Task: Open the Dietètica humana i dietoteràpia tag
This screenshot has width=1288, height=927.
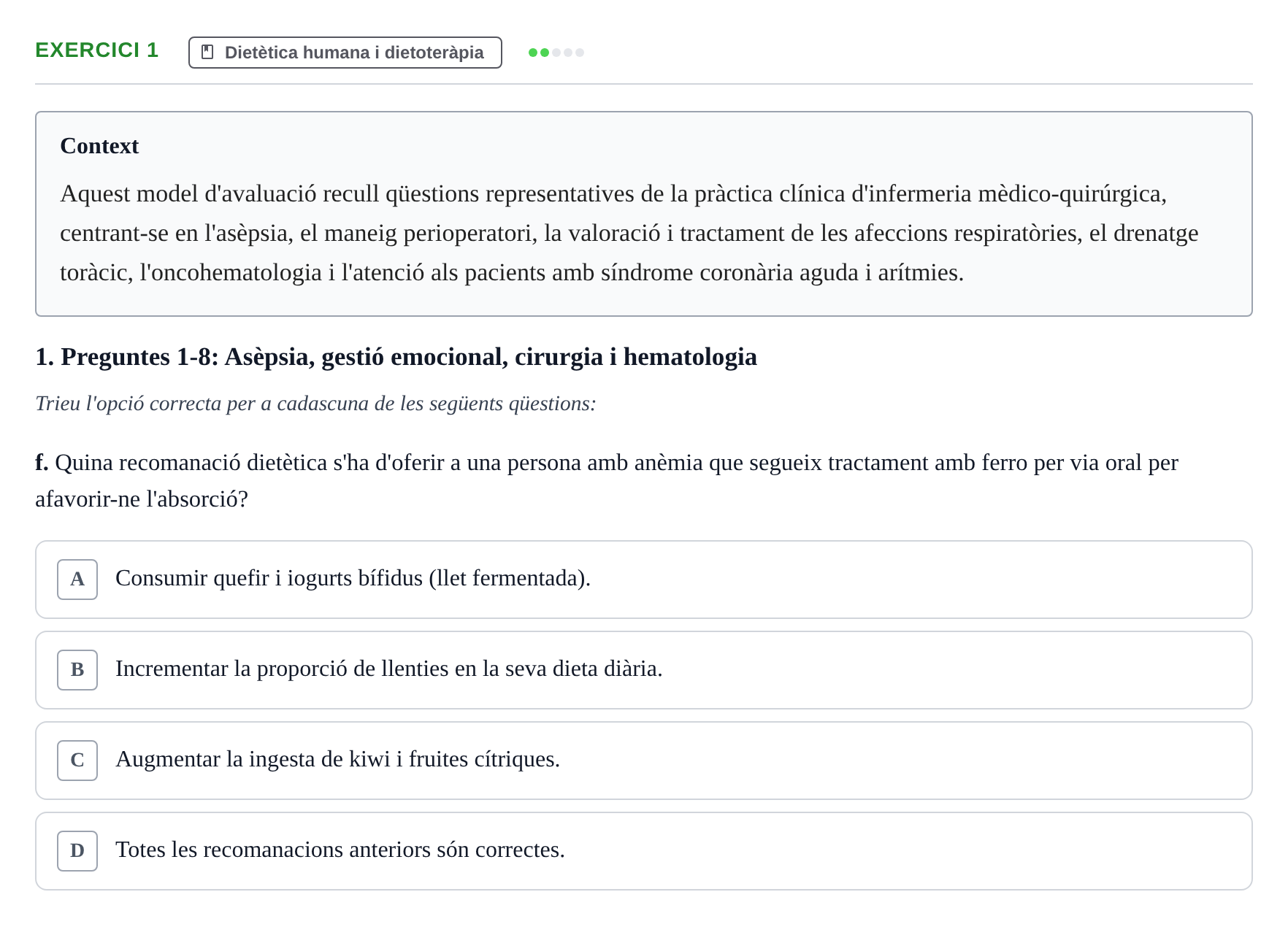Action: point(345,53)
